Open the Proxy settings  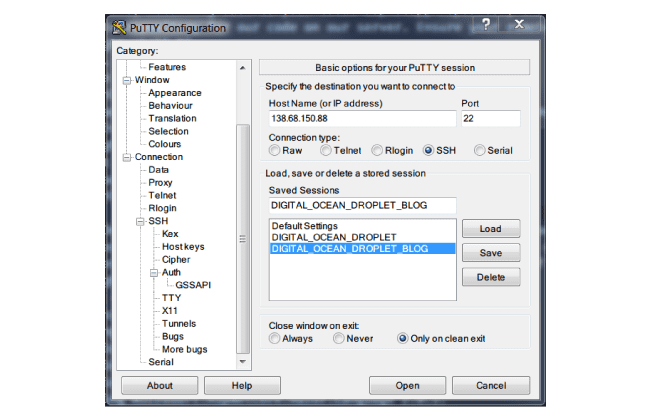(160, 183)
